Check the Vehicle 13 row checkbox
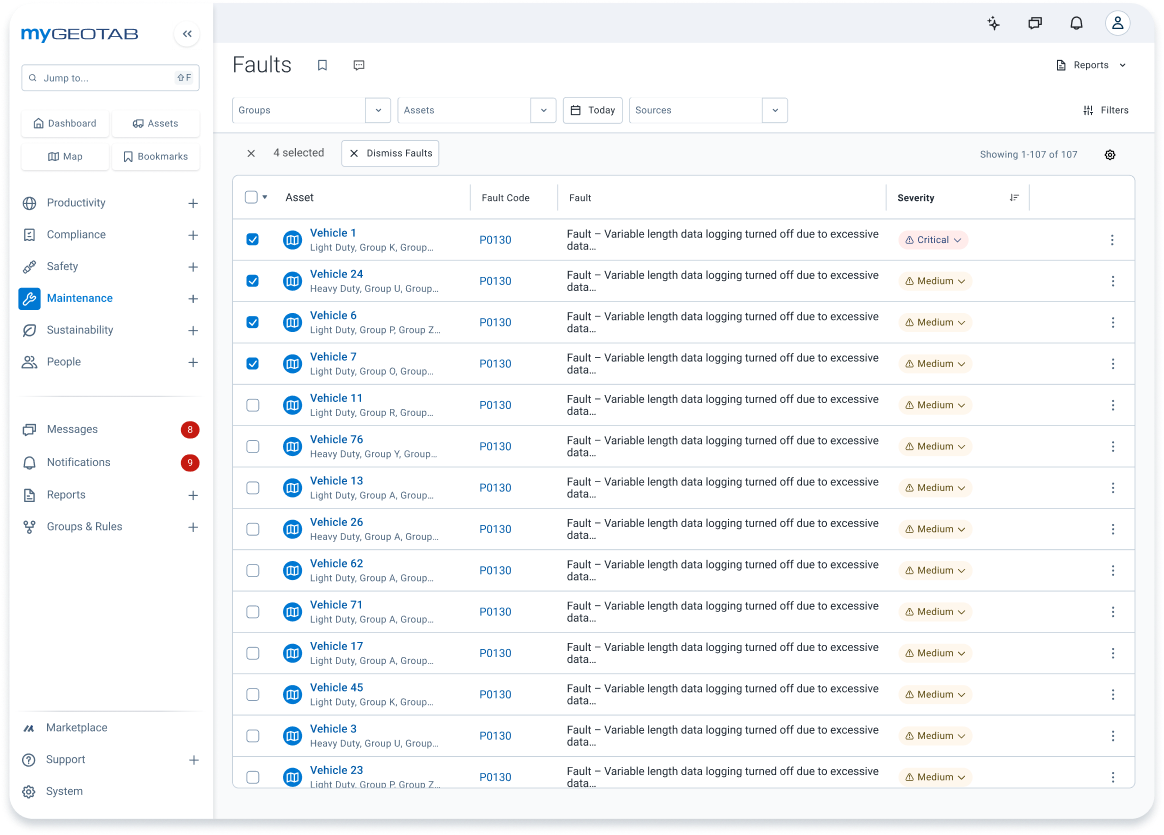The width and height of the screenshot is (1164, 835). pos(252,488)
